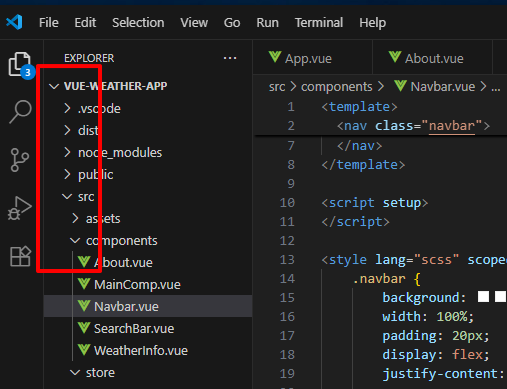Click the 'display: flex;' code line

[x=436, y=355]
